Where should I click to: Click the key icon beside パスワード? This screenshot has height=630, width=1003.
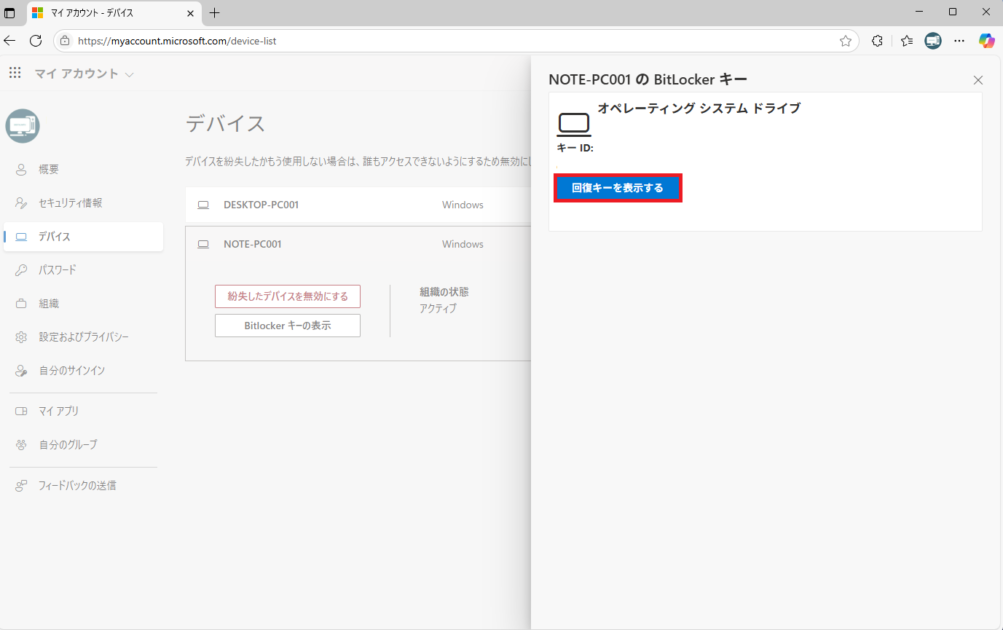pos(21,270)
